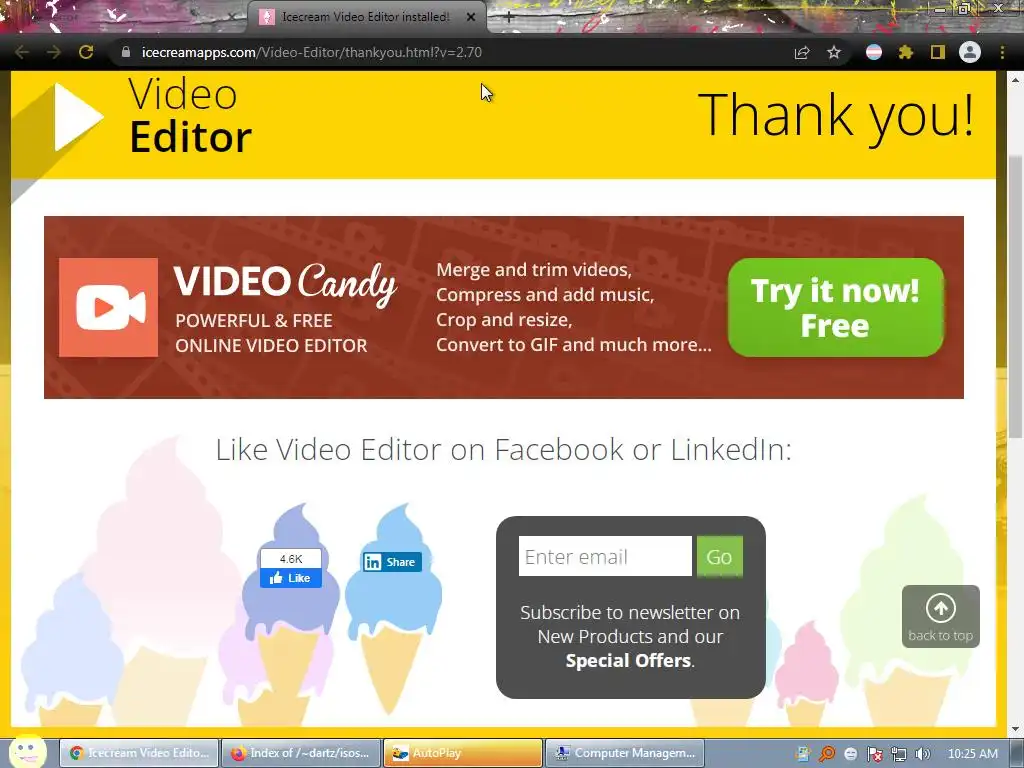Go forward in browser history
This screenshot has height=768, width=1024.
54,52
